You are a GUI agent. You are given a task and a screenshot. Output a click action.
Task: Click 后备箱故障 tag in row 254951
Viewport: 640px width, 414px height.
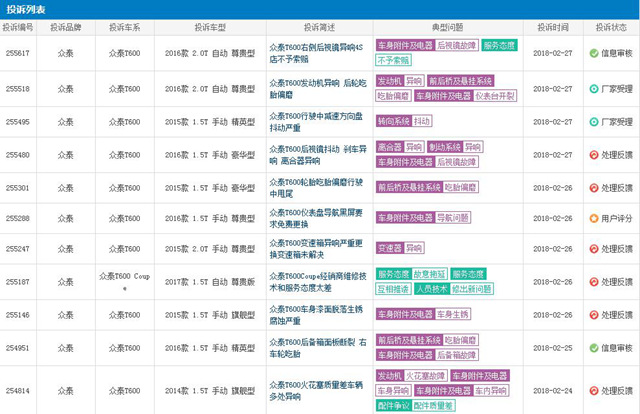click(456, 355)
